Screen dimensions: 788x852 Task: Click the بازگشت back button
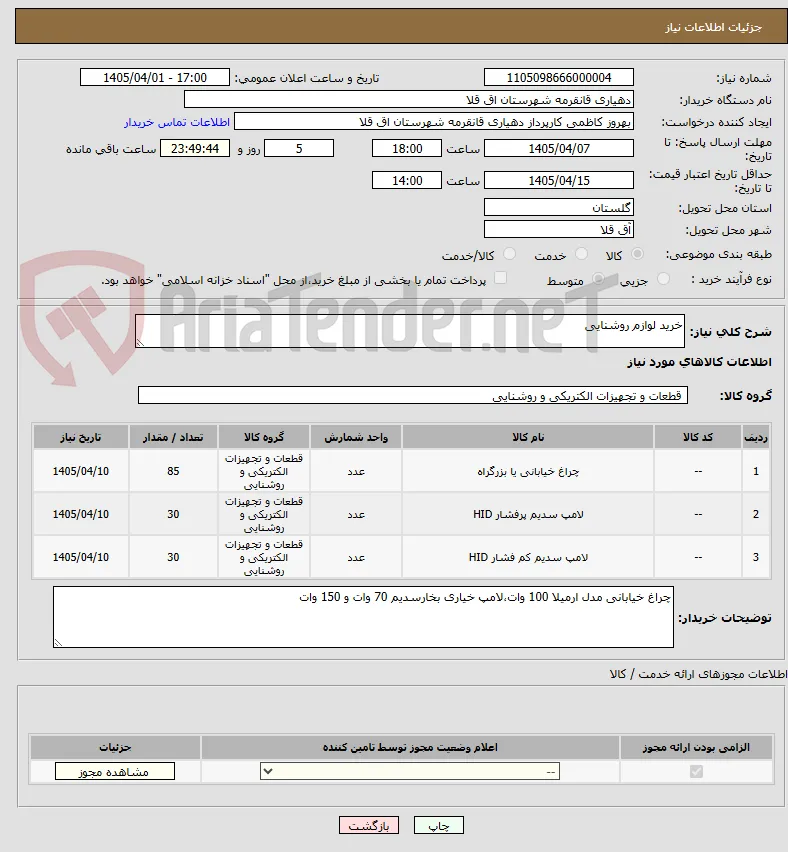(368, 825)
